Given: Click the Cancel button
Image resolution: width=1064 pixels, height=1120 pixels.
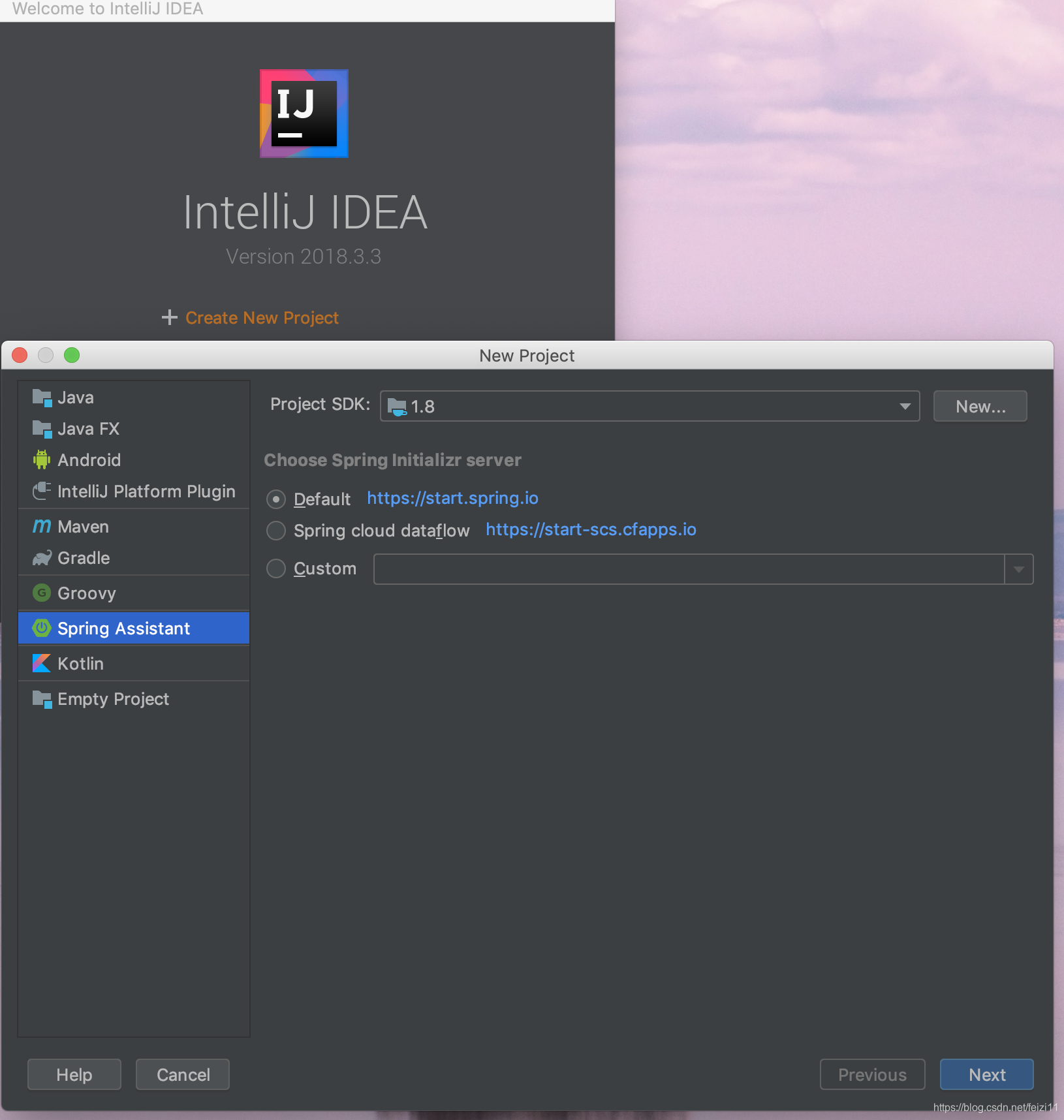Looking at the screenshot, I should click(183, 1074).
